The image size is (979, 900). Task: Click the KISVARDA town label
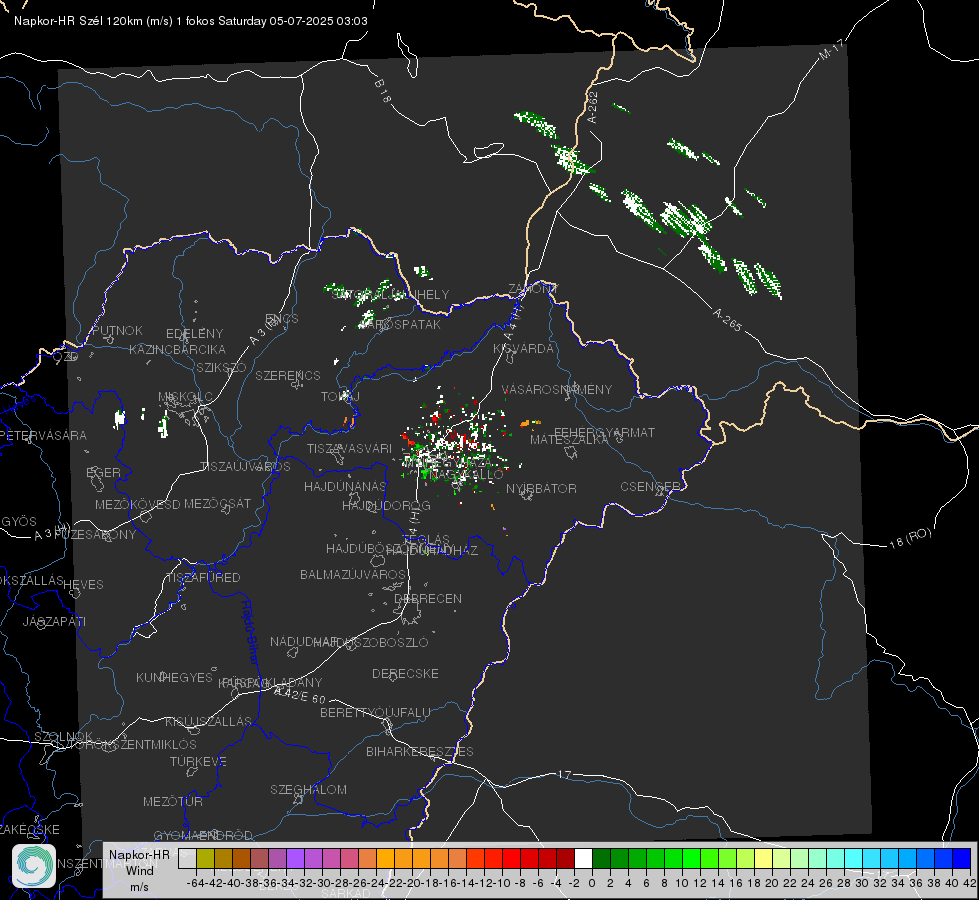pyautogui.click(x=523, y=349)
